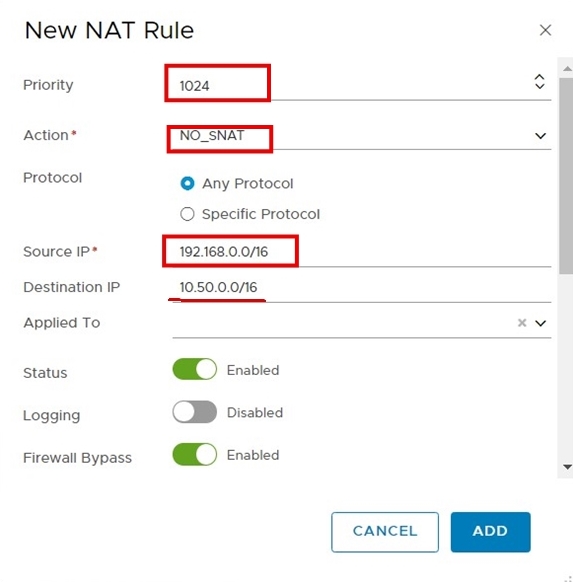Turn off the Firewall Bypass toggle
The width and height of the screenshot is (573, 582).
point(195,454)
